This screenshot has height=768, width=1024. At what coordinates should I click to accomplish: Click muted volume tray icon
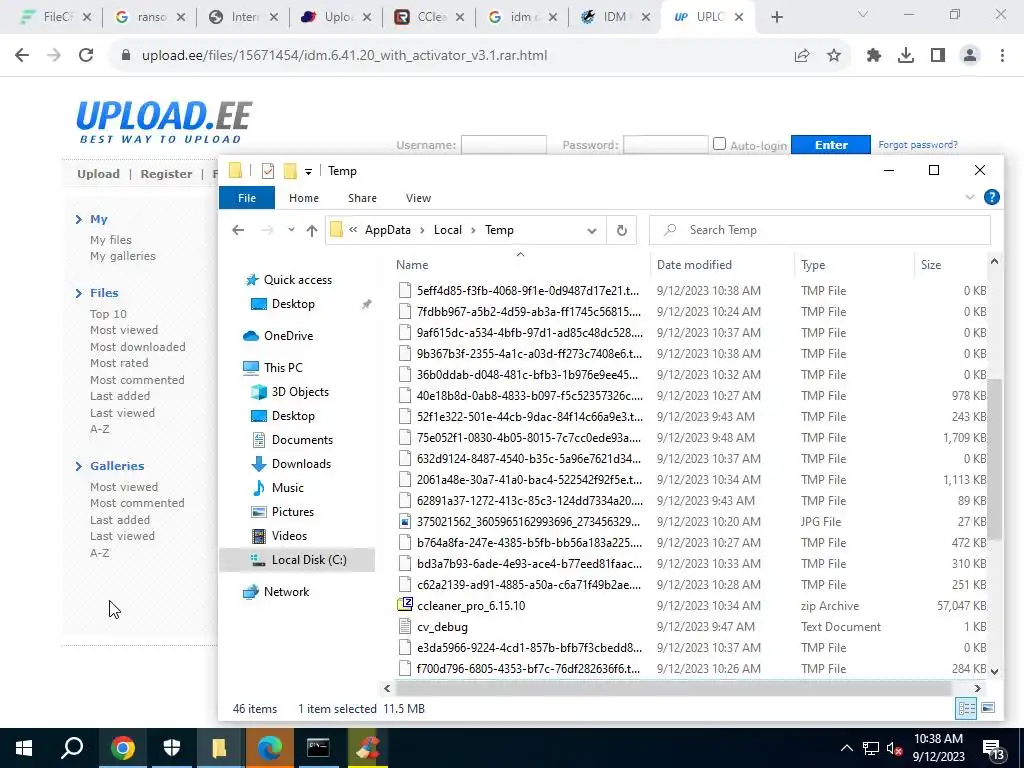894,748
